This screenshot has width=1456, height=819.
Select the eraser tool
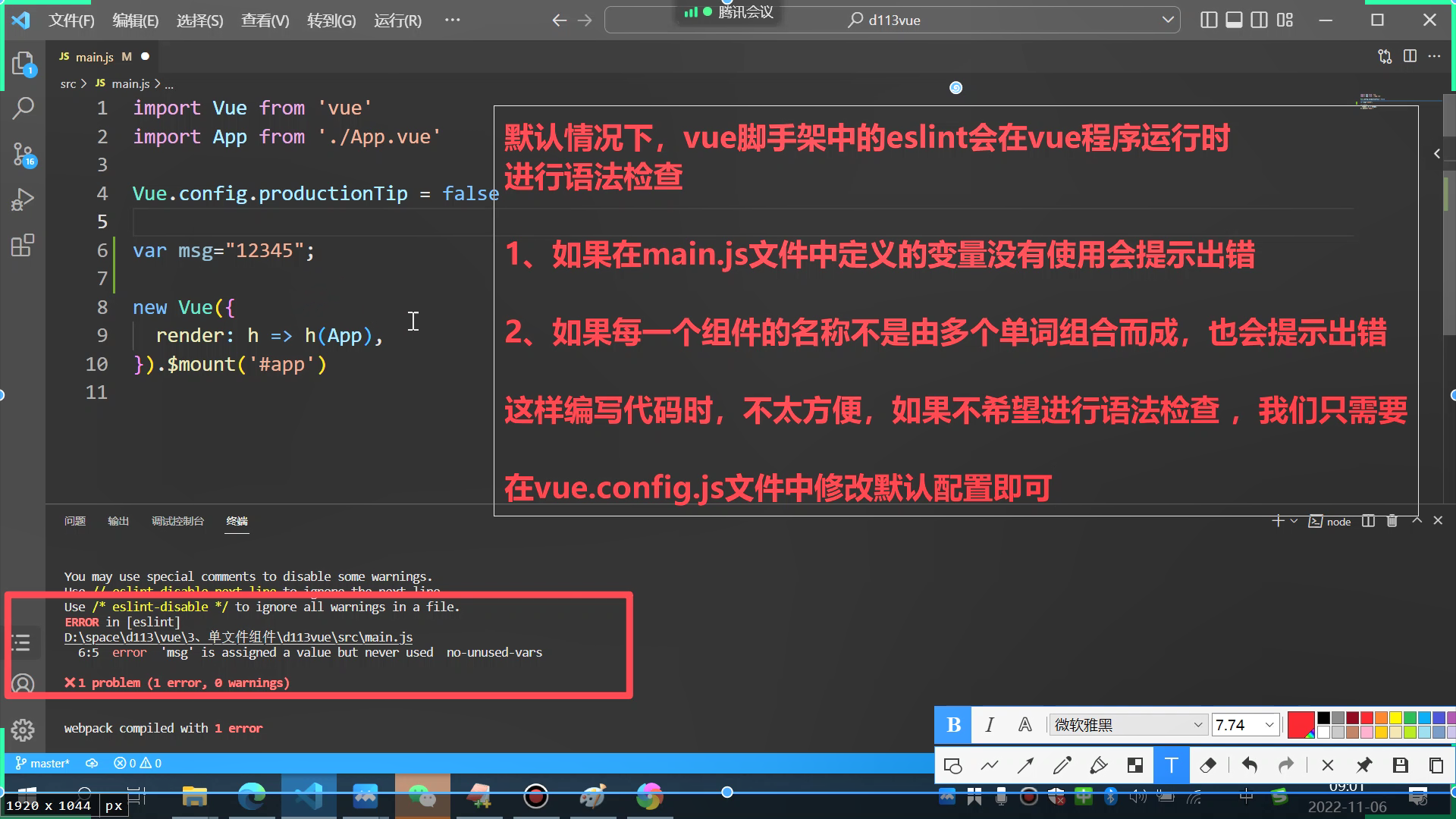1209,765
